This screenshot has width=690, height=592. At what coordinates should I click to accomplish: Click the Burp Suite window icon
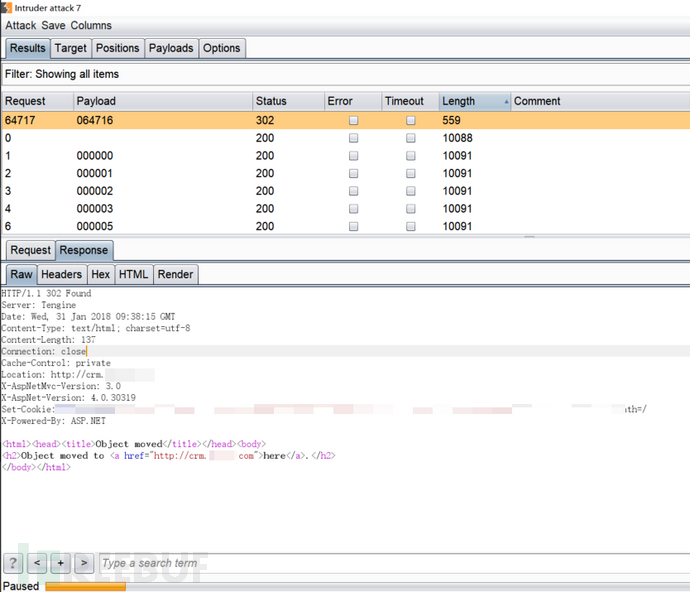tap(6, 7)
